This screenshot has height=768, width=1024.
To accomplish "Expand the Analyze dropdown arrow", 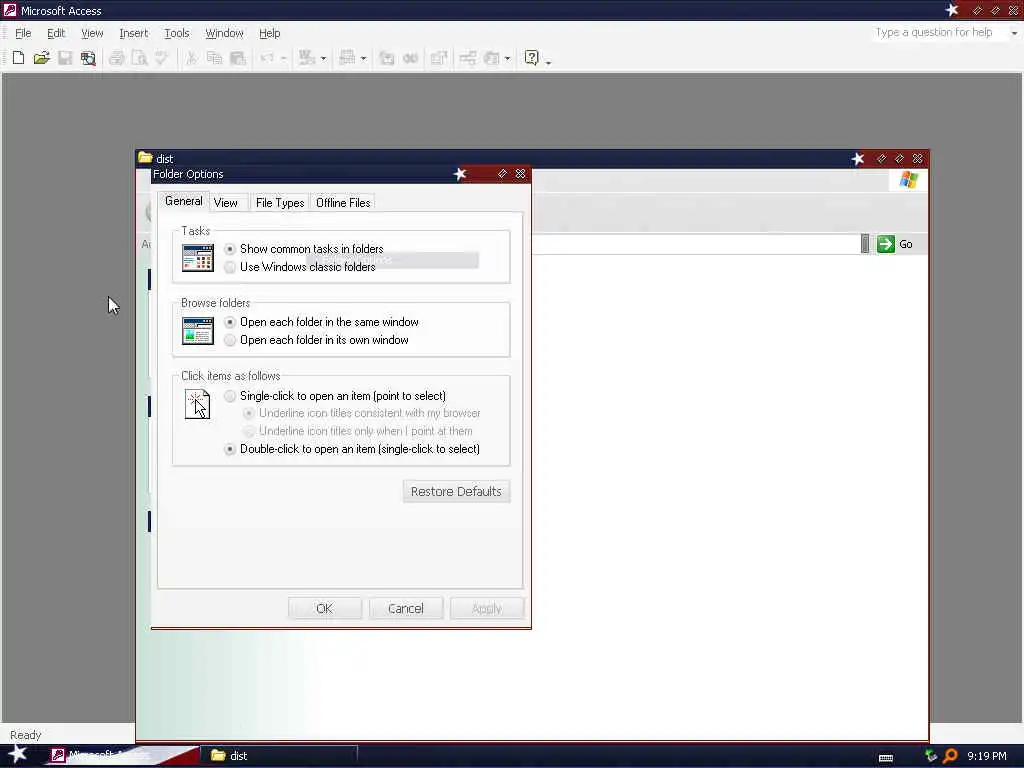I will coord(364,58).
